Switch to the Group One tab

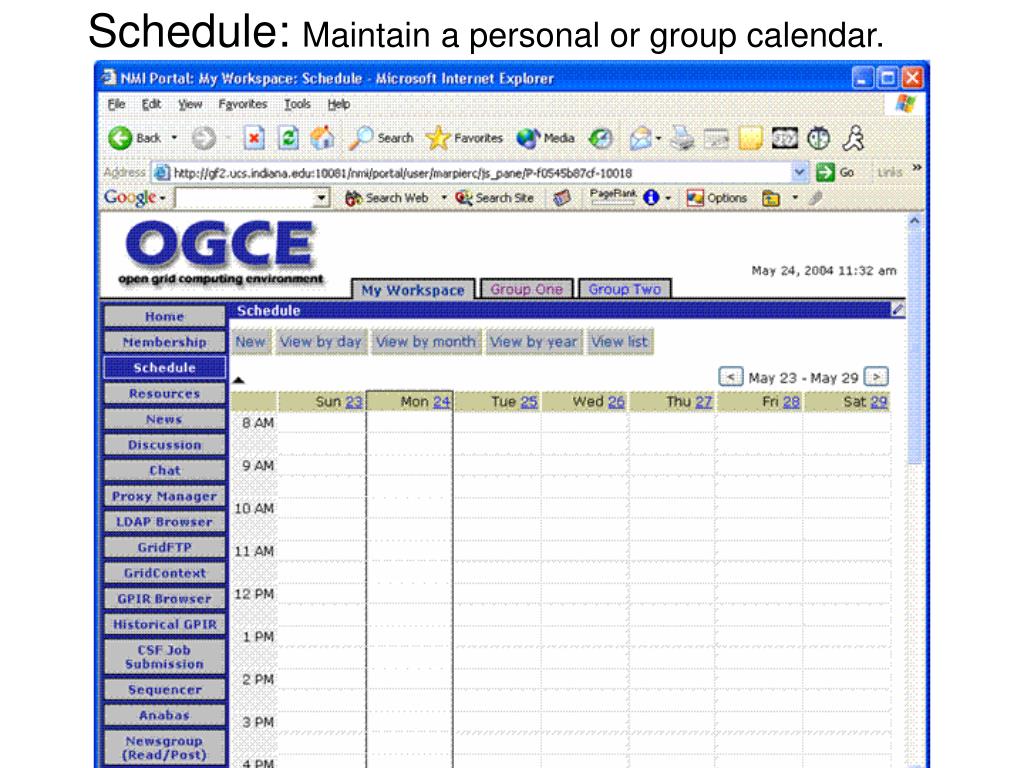pos(526,289)
